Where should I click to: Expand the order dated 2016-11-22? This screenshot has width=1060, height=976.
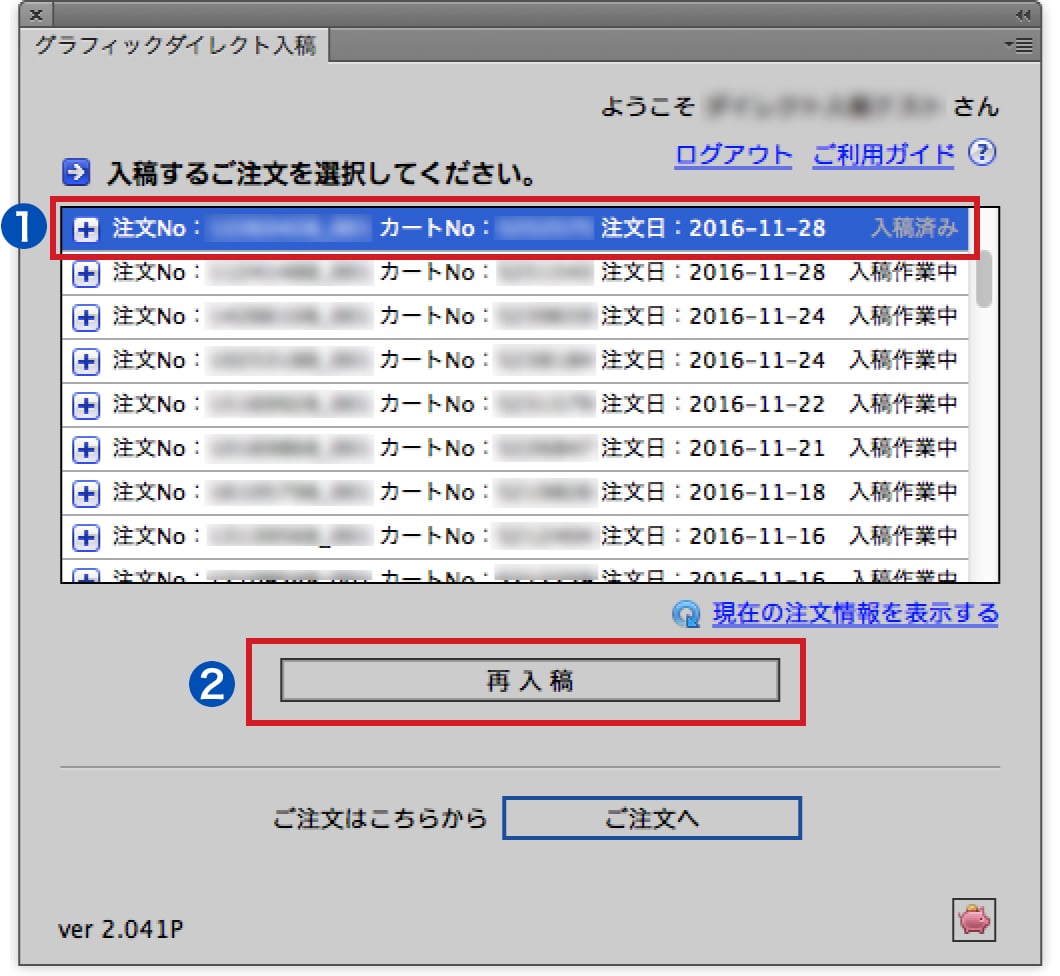87,405
